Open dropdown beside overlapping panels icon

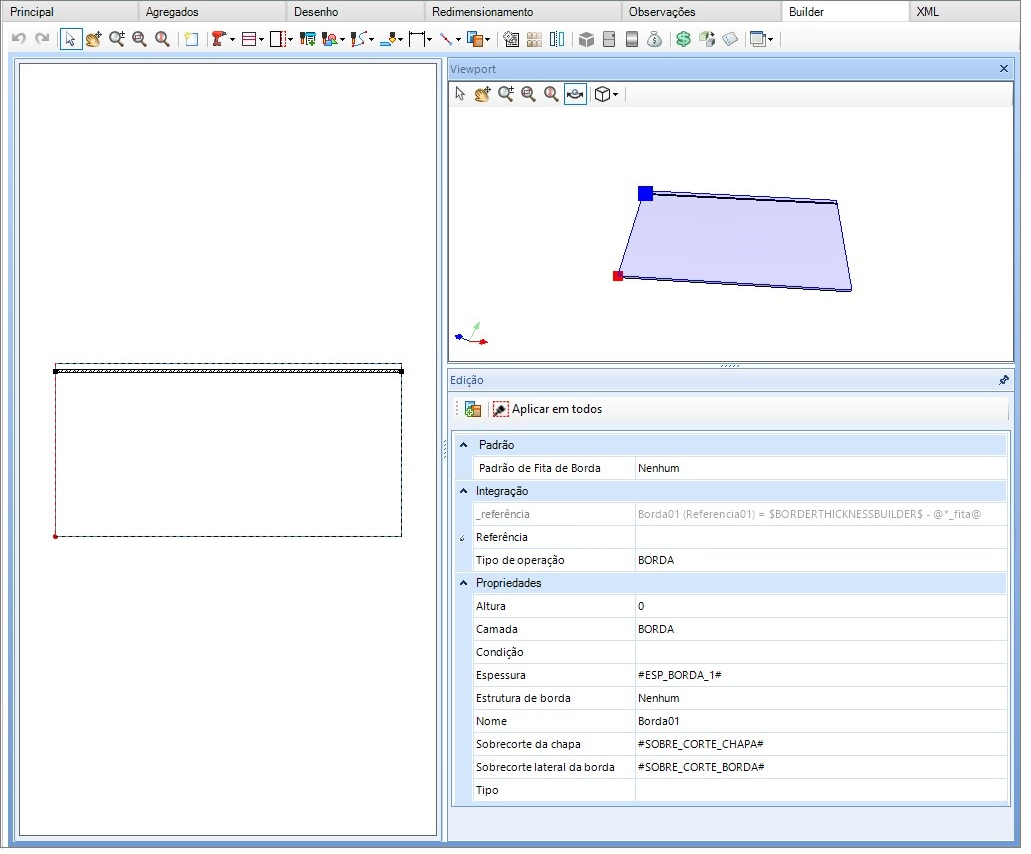[x=487, y=40]
